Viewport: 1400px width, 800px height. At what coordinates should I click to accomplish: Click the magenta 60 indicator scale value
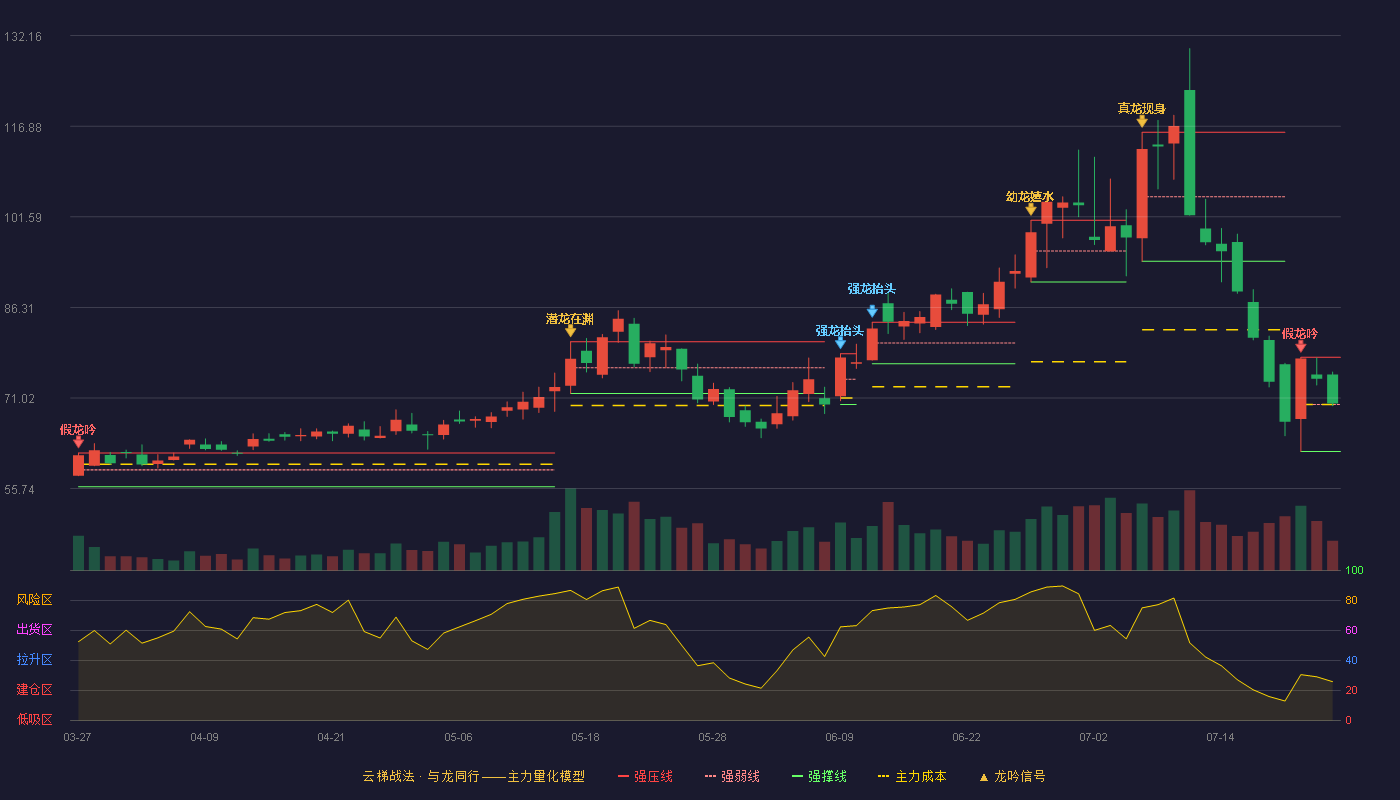click(x=1351, y=630)
